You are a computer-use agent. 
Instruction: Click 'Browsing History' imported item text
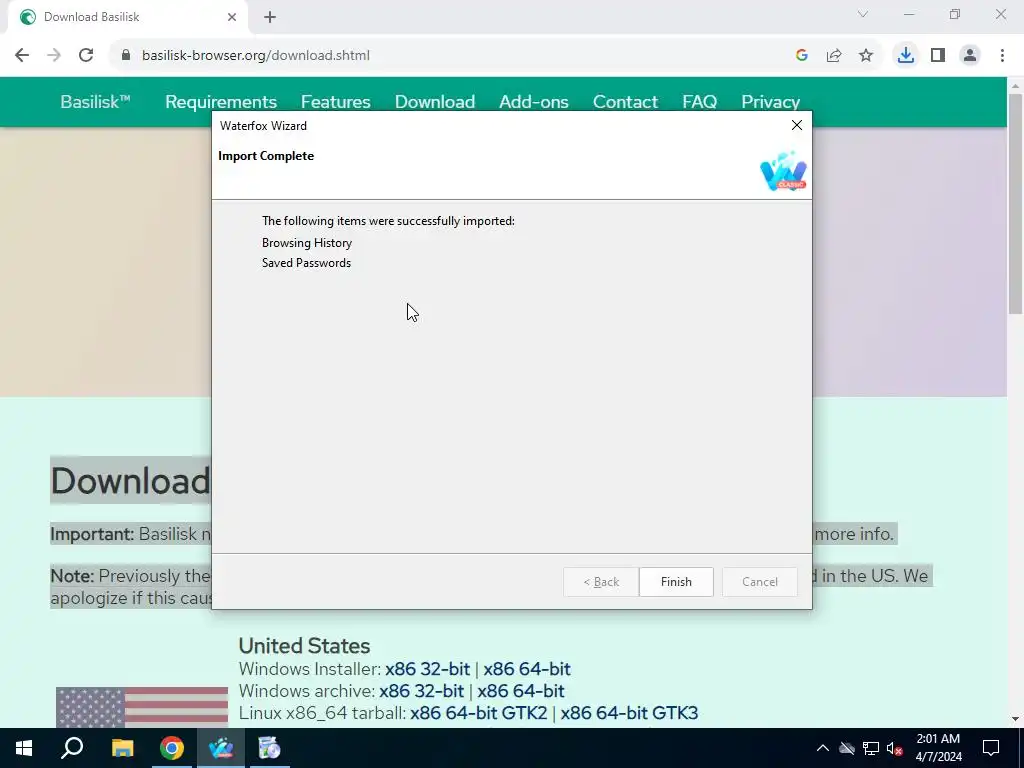click(x=307, y=242)
